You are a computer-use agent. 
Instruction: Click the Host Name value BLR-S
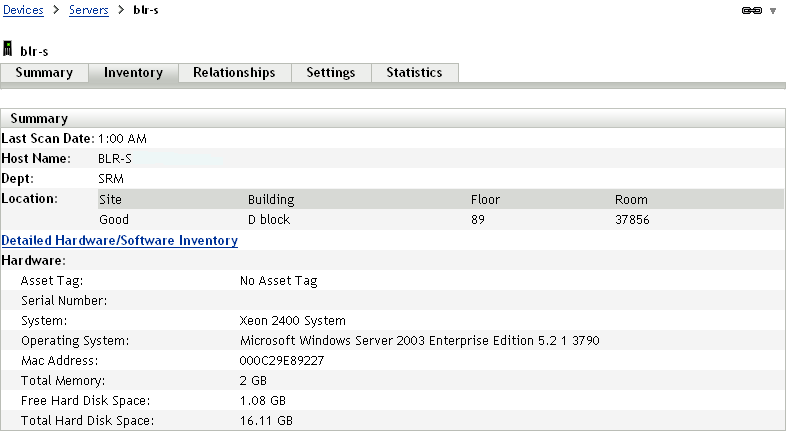tap(114, 159)
